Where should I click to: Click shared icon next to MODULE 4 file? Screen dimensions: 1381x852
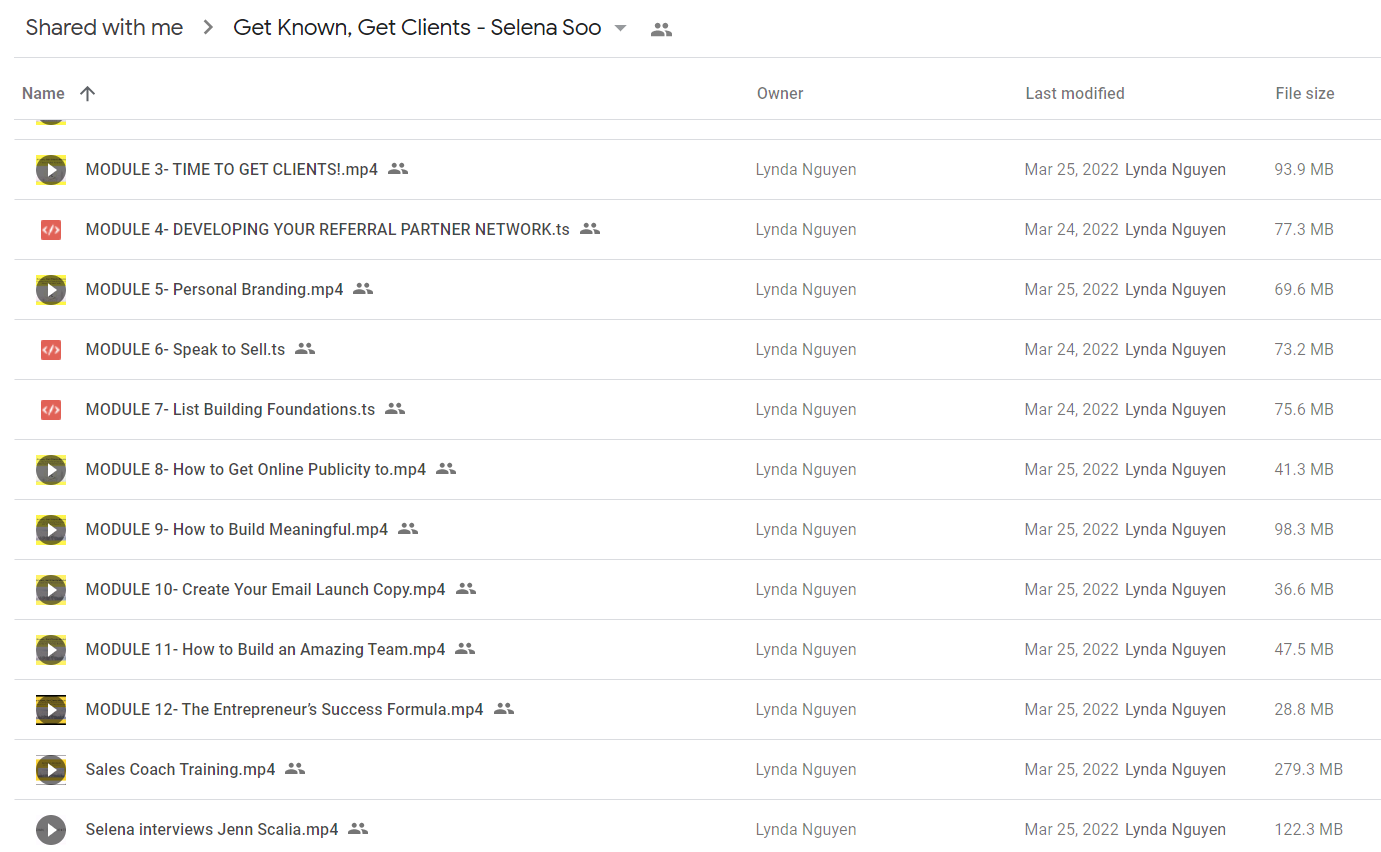(590, 229)
